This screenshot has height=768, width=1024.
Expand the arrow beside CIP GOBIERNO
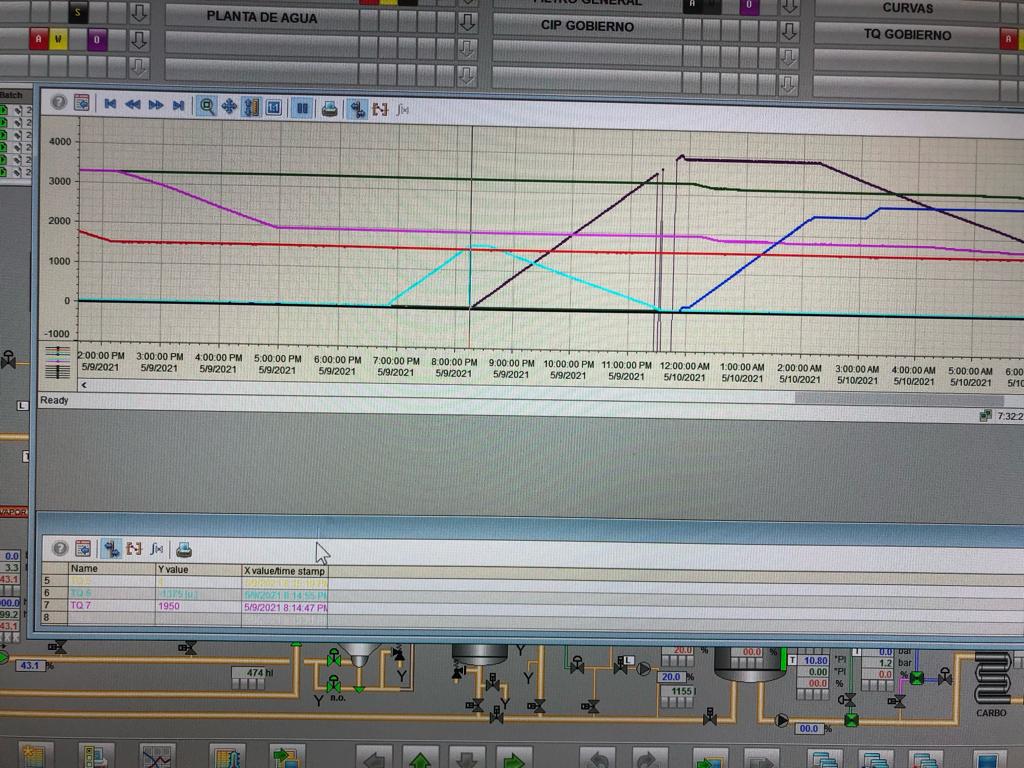click(x=789, y=31)
